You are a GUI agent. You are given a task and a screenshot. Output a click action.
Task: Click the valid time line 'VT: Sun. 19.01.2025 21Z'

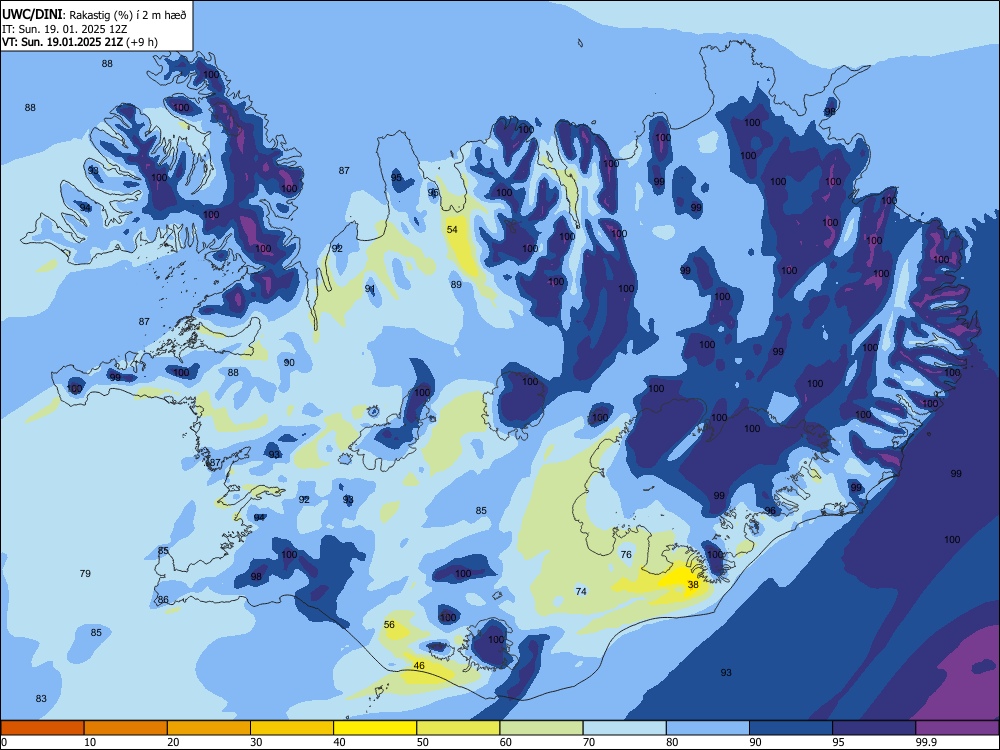62,42
